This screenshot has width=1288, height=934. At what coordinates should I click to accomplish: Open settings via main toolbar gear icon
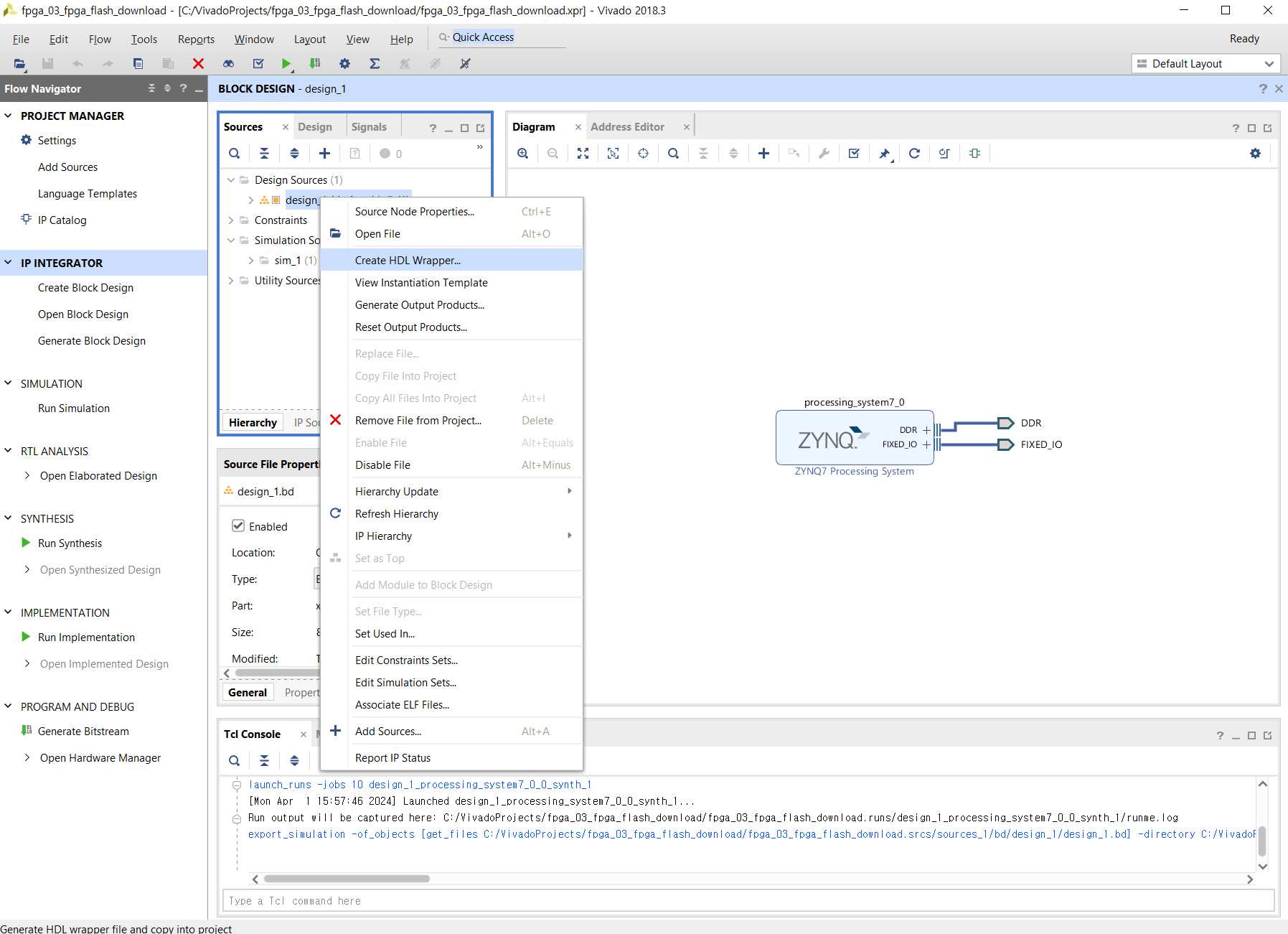tap(345, 64)
